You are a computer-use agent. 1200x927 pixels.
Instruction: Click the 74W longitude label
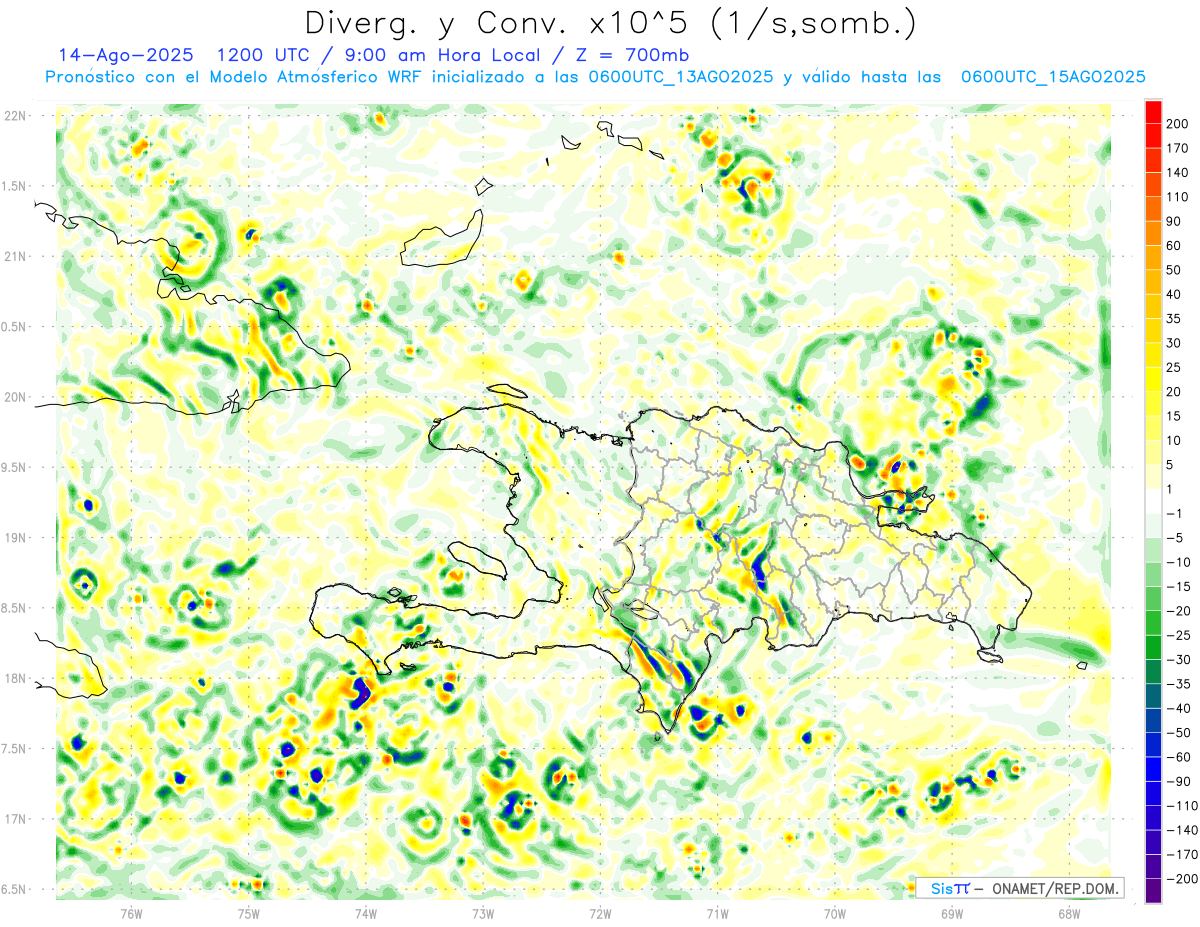tap(366, 912)
